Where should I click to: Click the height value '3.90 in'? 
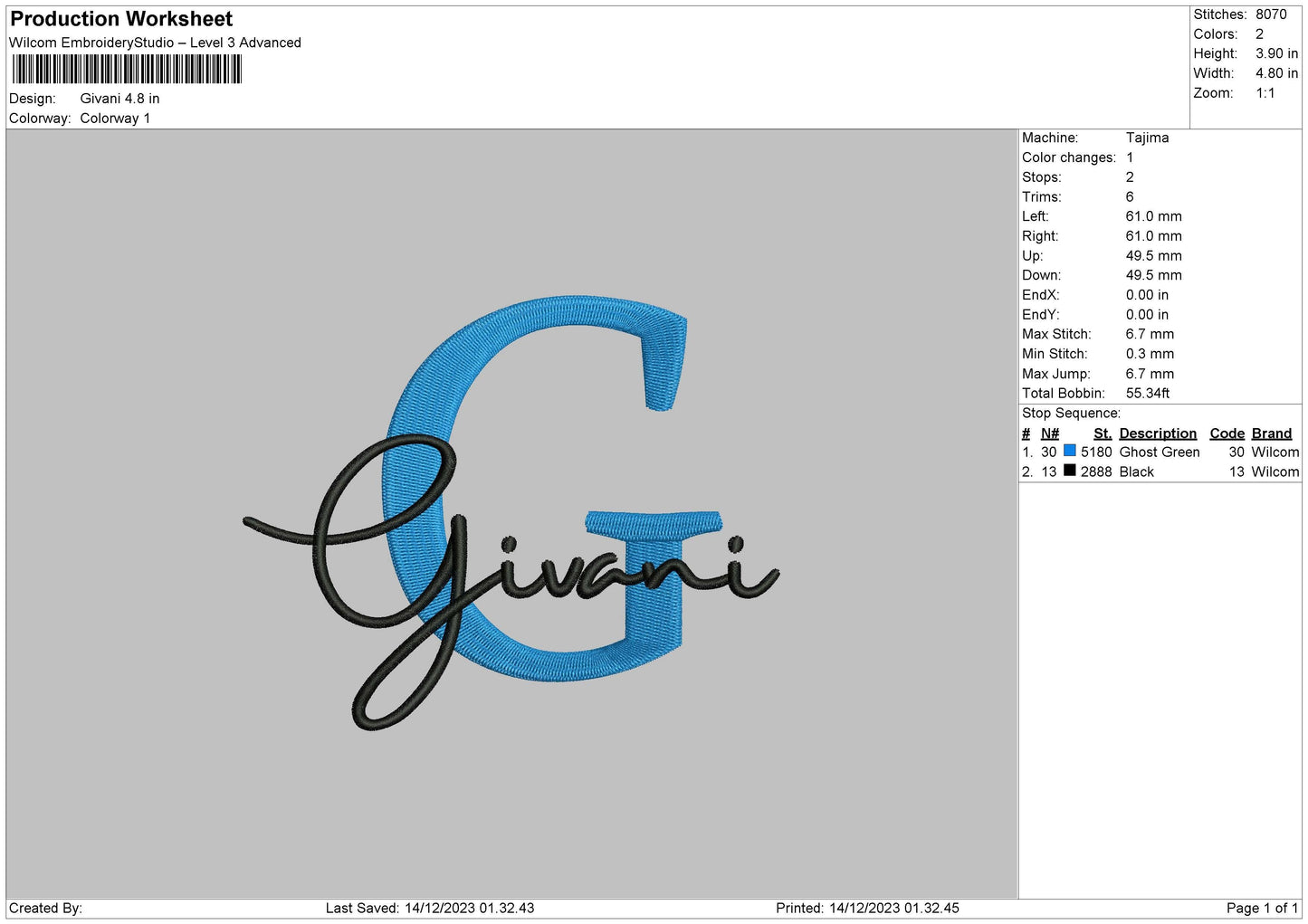point(1276,54)
